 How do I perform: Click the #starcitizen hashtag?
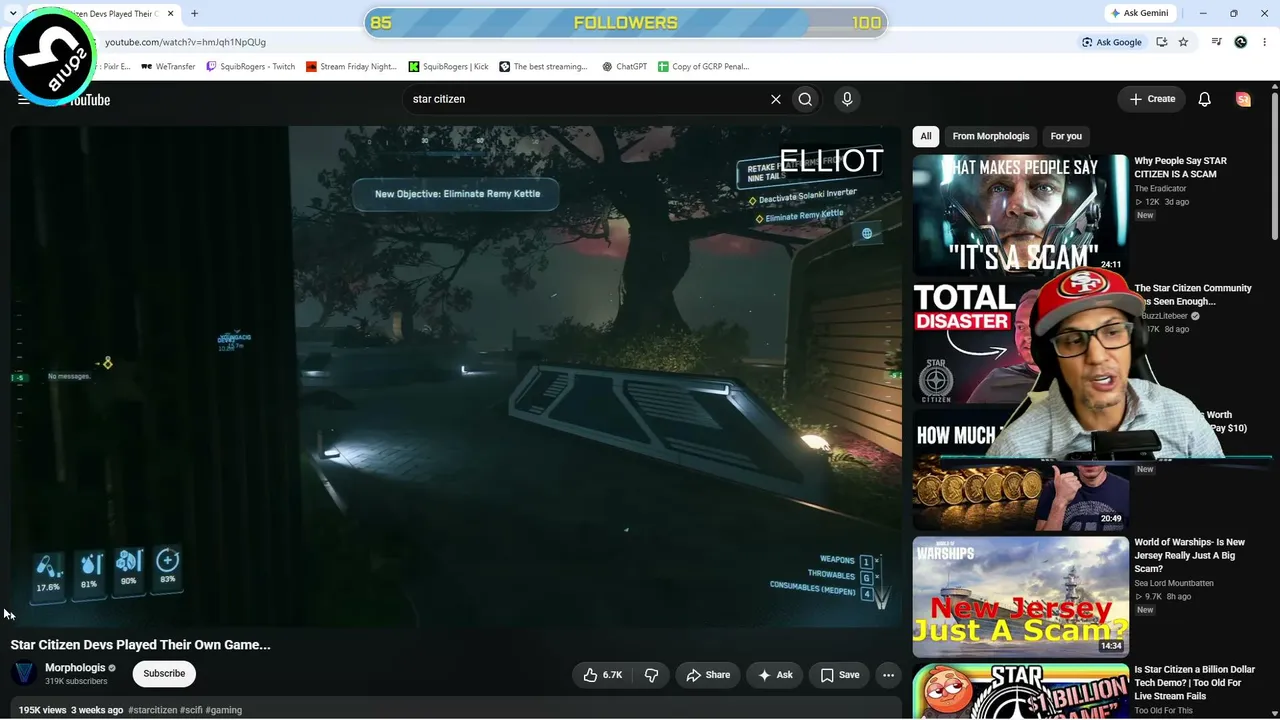[x=153, y=710]
